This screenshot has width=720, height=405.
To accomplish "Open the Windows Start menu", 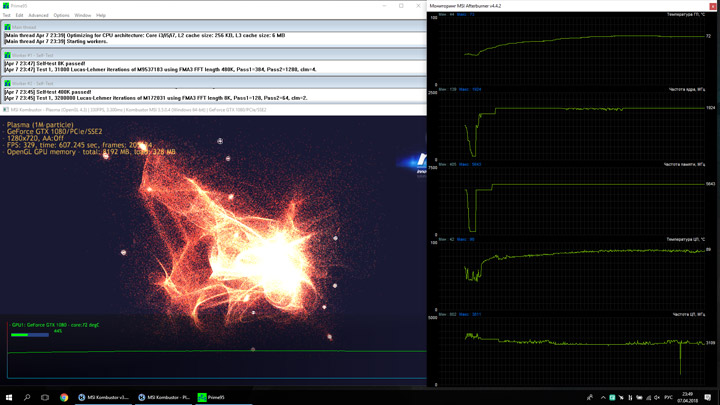I will pyautogui.click(x=9, y=397).
